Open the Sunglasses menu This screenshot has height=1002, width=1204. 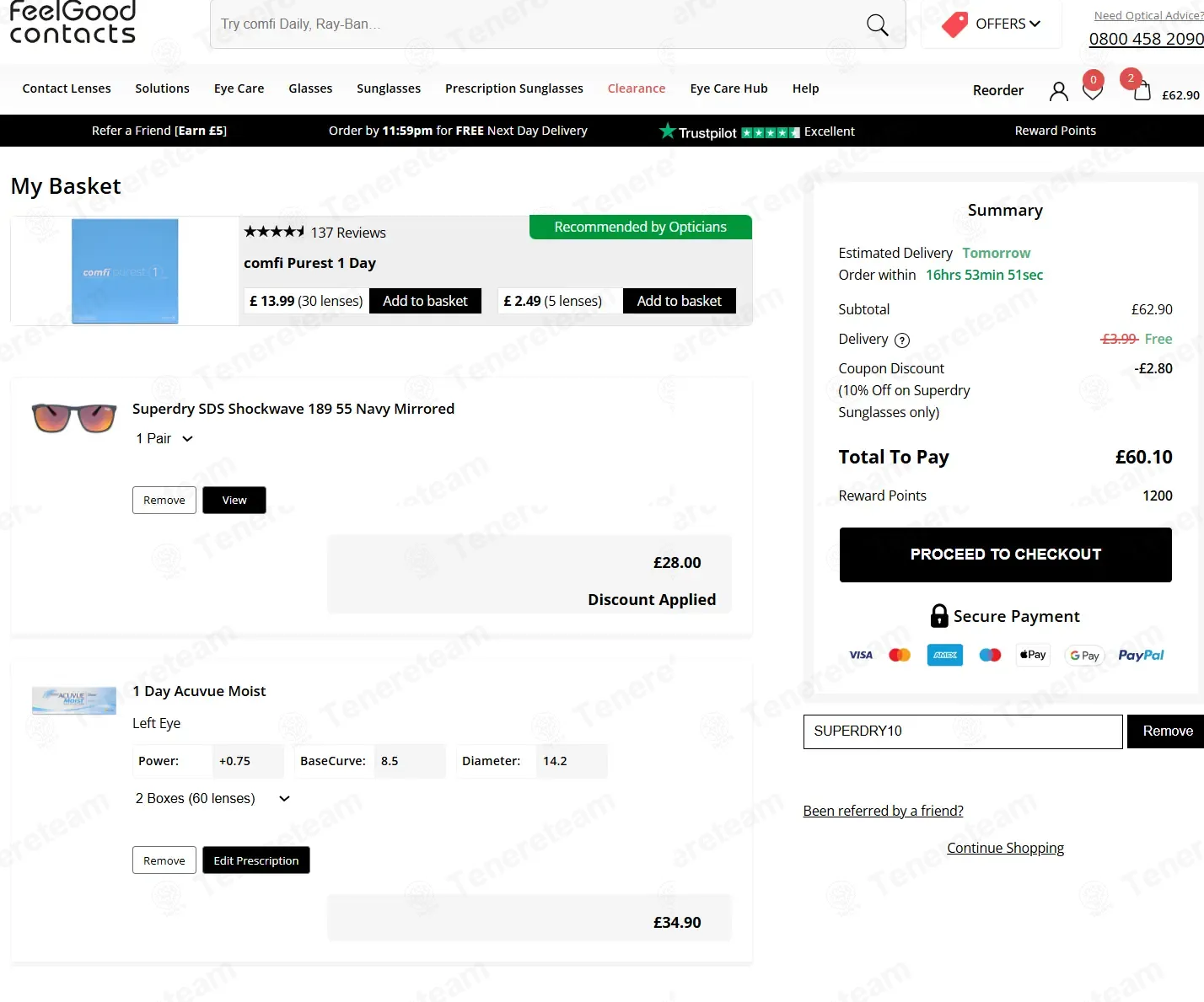coord(389,88)
